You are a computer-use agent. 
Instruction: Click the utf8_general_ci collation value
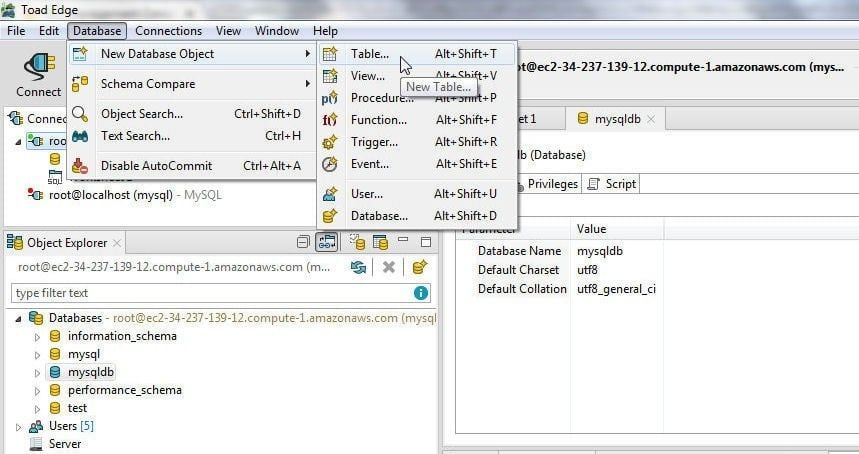(616, 289)
